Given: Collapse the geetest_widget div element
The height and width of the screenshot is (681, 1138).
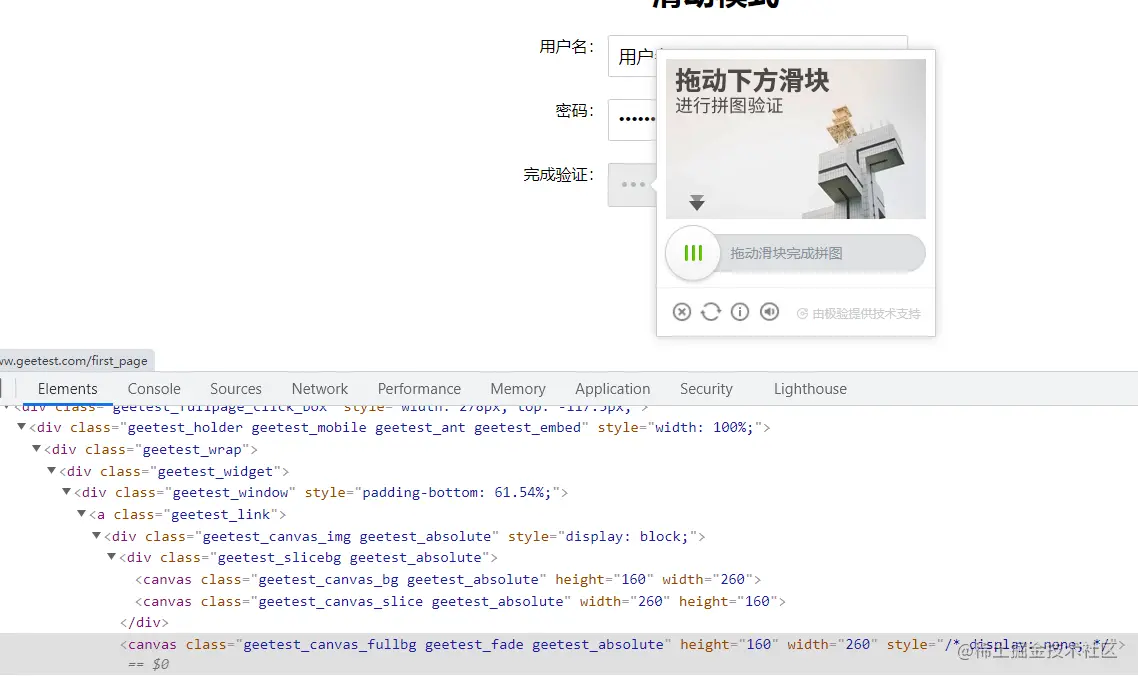Looking at the screenshot, I should point(51,471).
